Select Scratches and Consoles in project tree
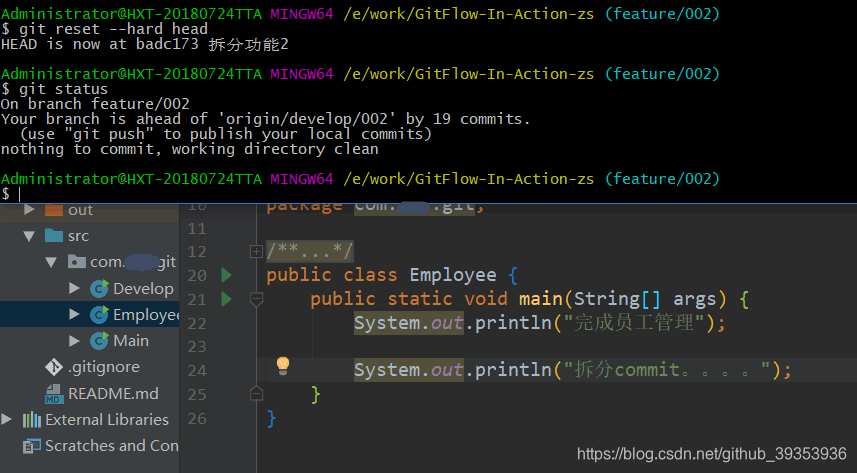The width and height of the screenshot is (857, 473). [x=112, y=446]
